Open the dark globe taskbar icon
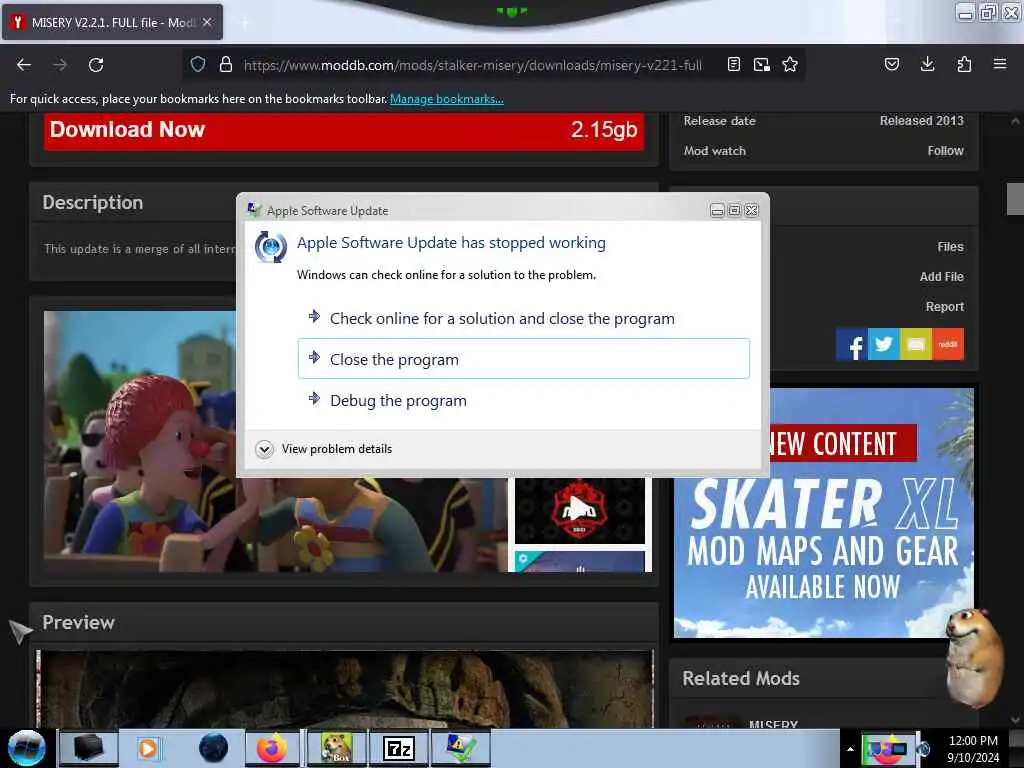Screen dimensions: 1024x768 click(213, 748)
